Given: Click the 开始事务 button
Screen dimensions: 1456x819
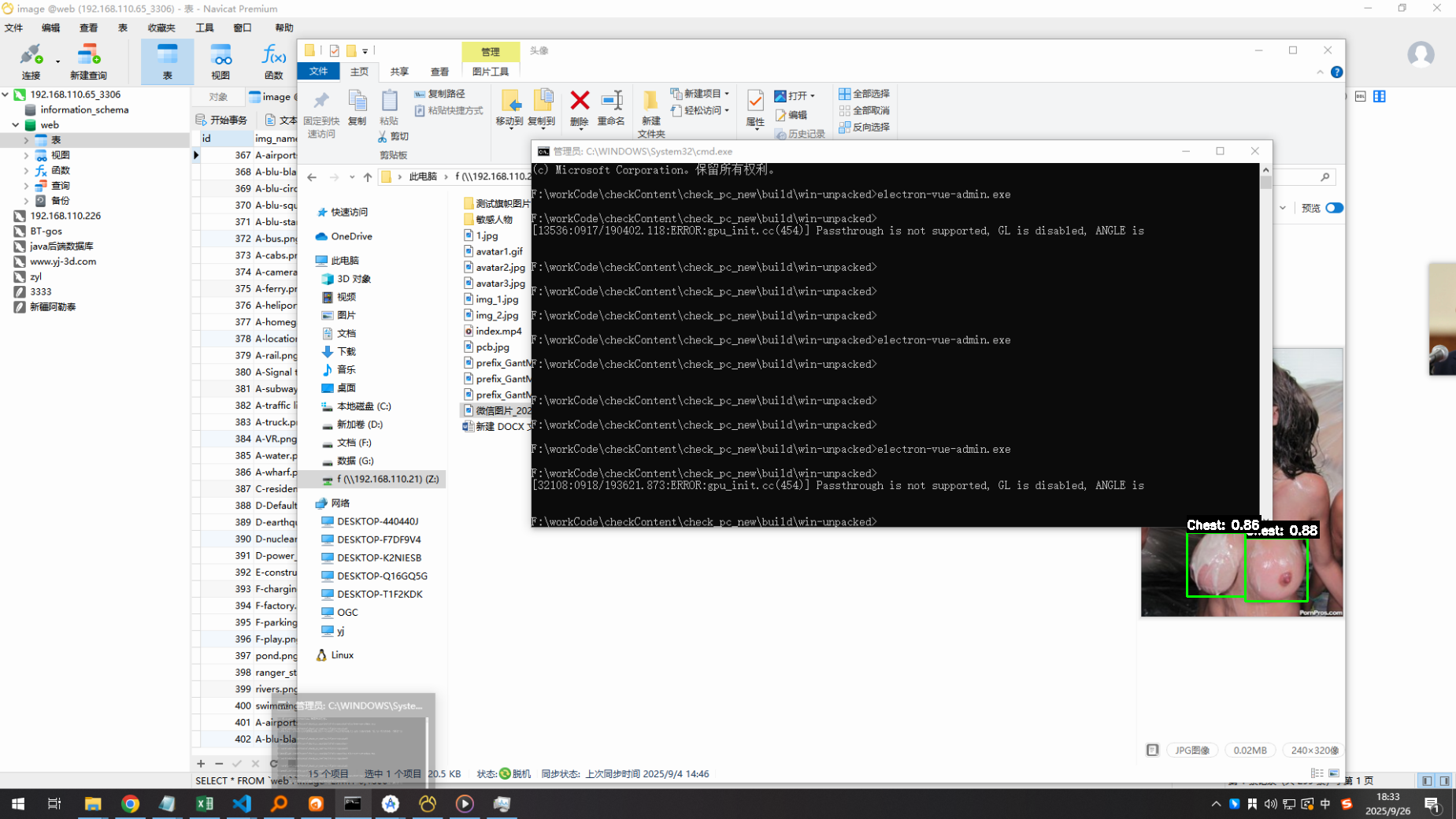Looking at the screenshot, I should point(221,120).
